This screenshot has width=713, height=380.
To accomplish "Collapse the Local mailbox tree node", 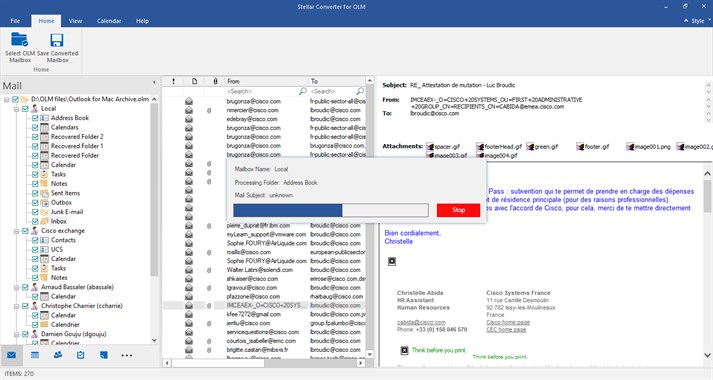I will (16, 109).
